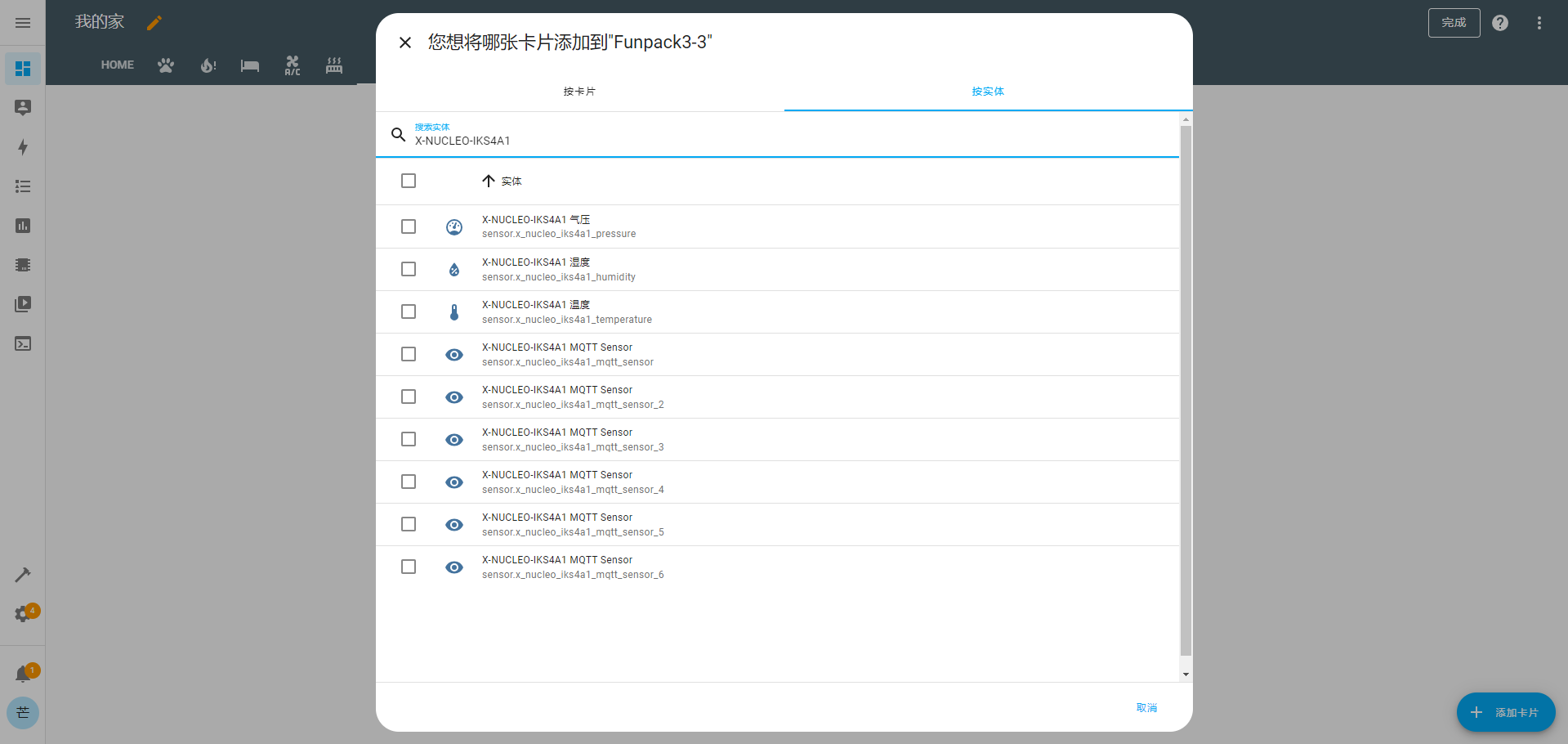
Task: Open the Overview dashboard sidebar icon
Action: coord(23,69)
